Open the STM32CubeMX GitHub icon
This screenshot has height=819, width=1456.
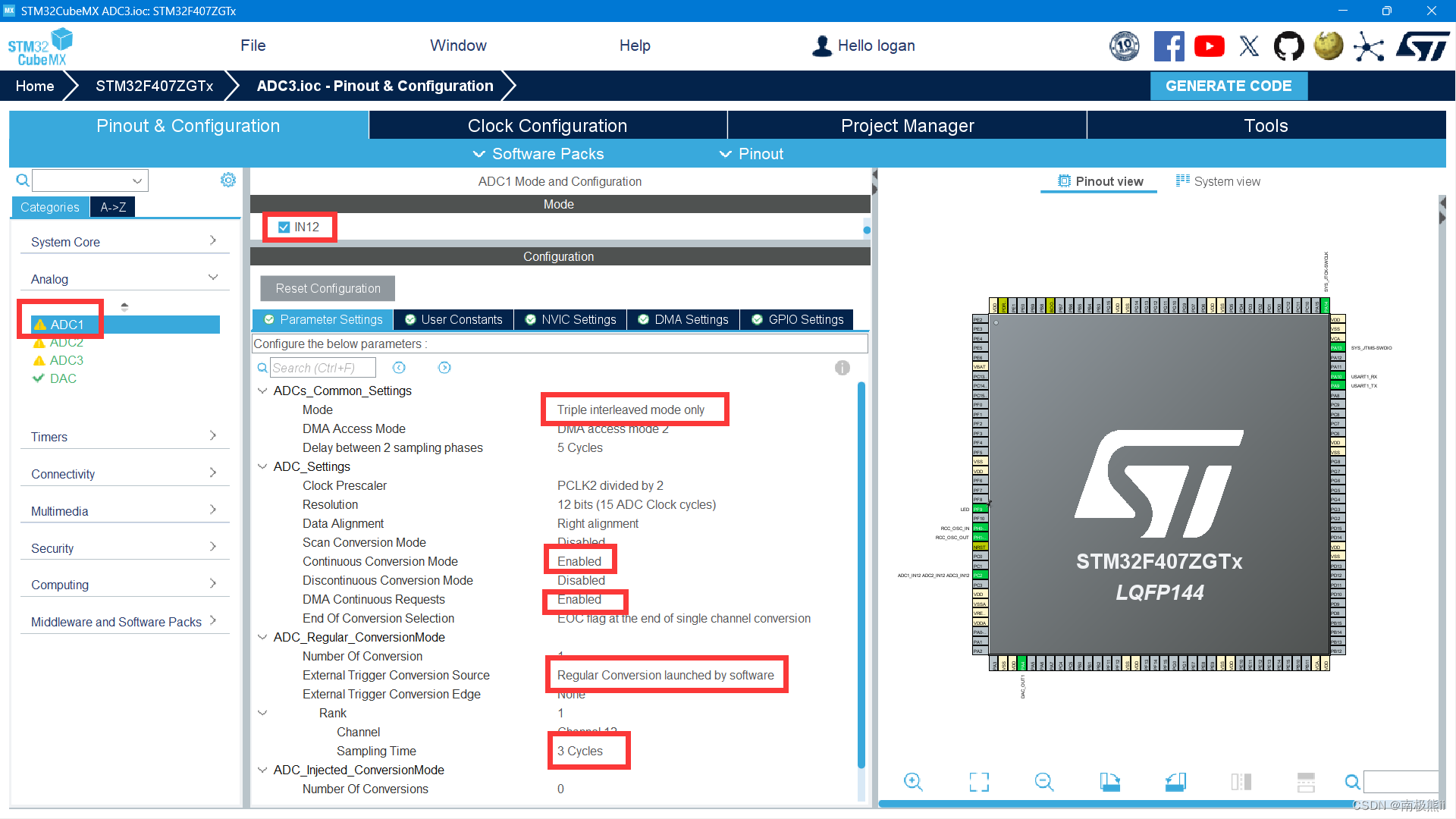click(x=1289, y=45)
